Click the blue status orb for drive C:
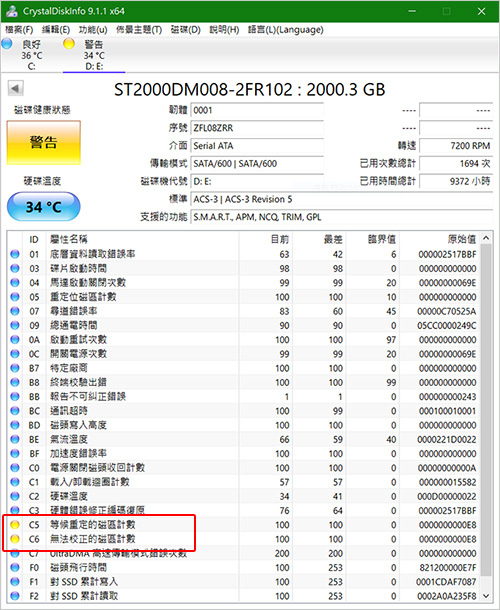The image size is (500, 610). [7, 44]
